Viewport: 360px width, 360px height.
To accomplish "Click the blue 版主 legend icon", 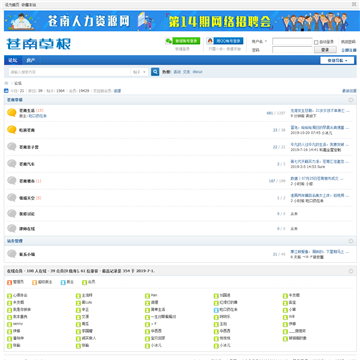I will [x=63, y=282].
